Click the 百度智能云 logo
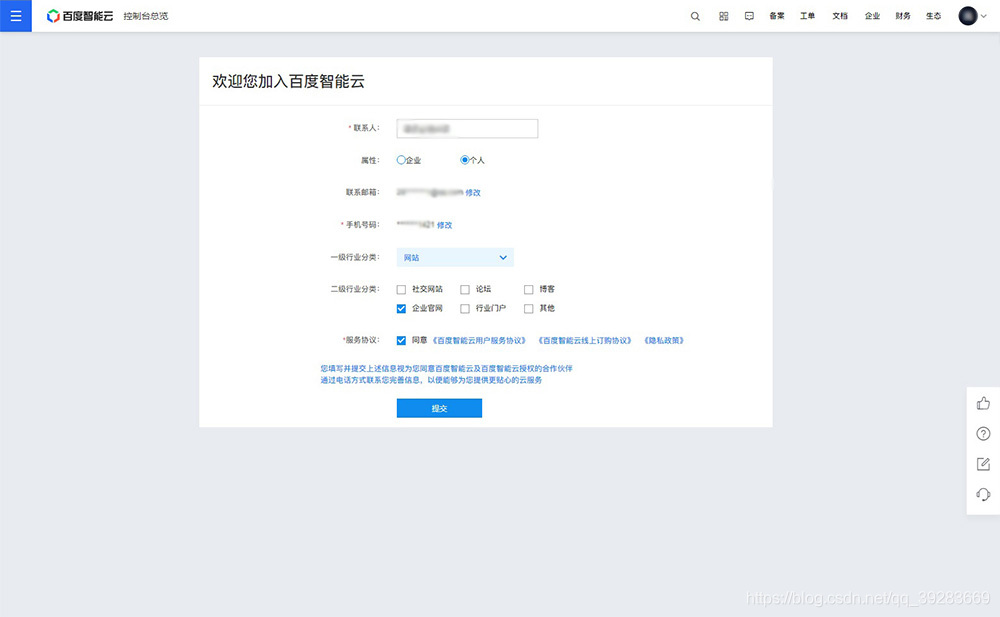This screenshot has width=1000, height=617. 80,16
